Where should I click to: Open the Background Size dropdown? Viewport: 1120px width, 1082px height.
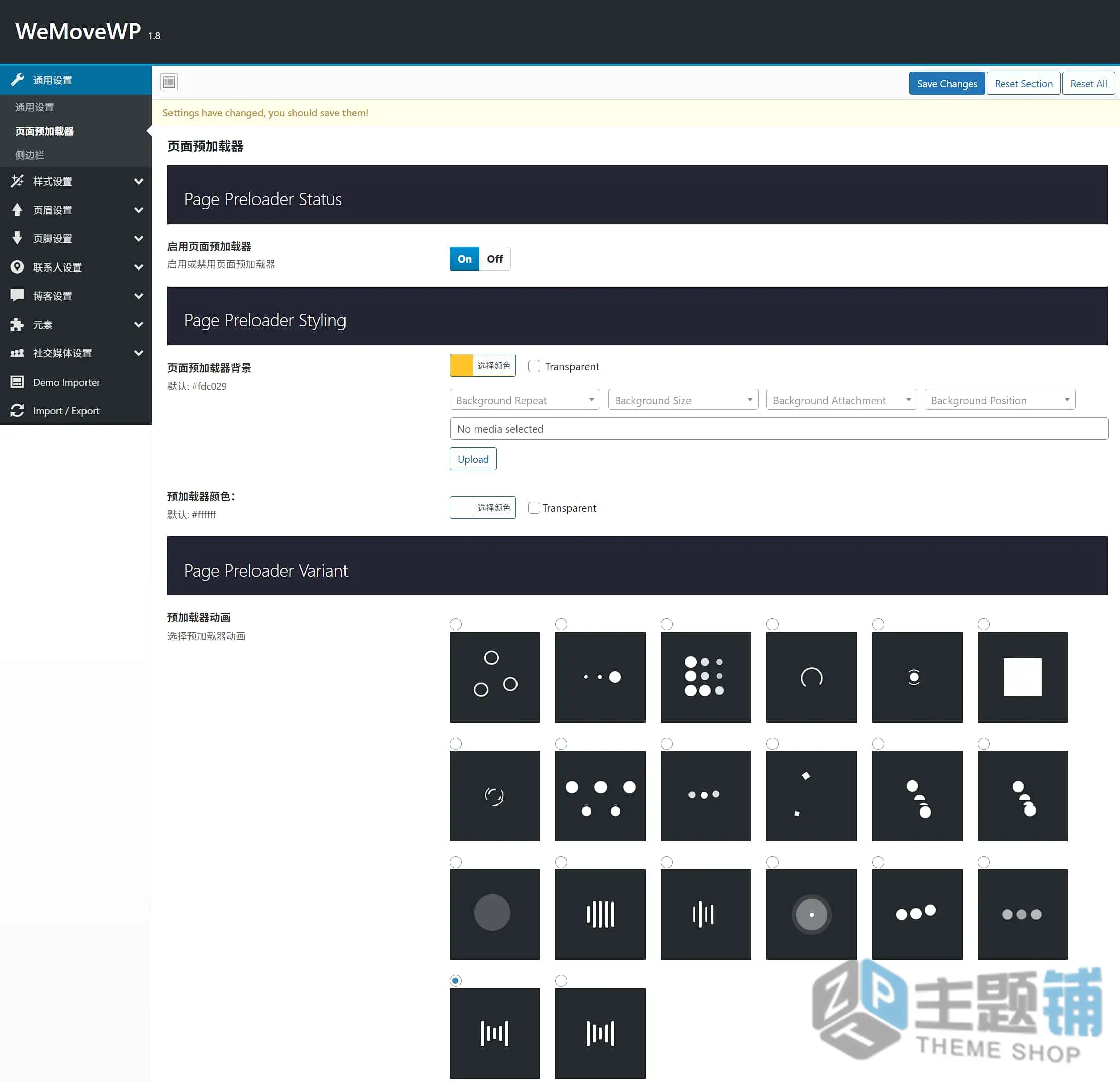coord(683,400)
